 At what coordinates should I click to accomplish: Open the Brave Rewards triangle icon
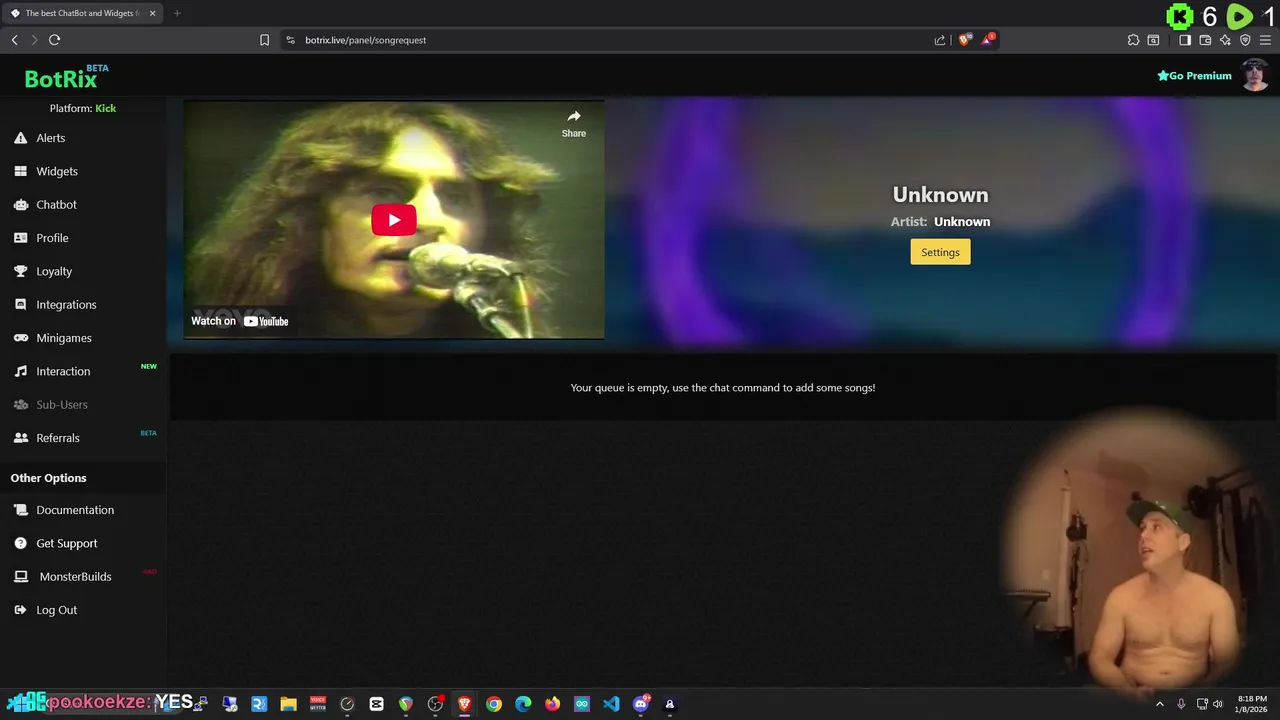click(x=989, y=39)
